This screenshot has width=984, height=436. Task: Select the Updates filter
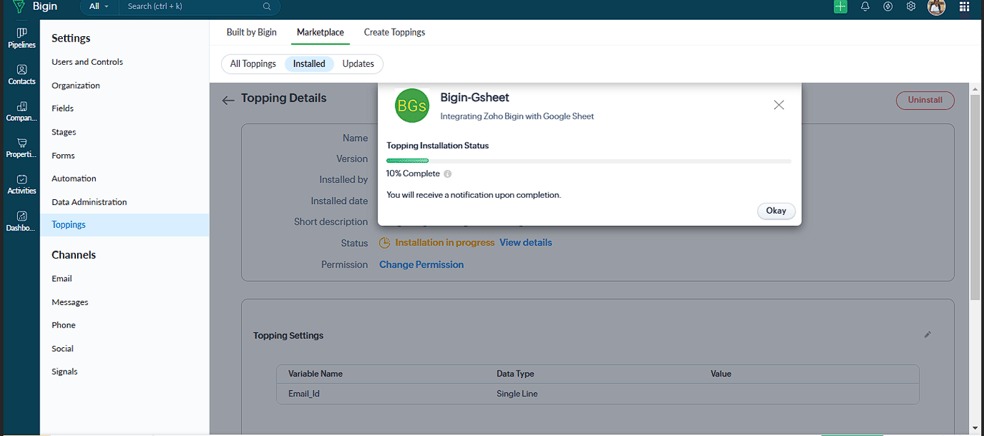(x=358, y=64)
